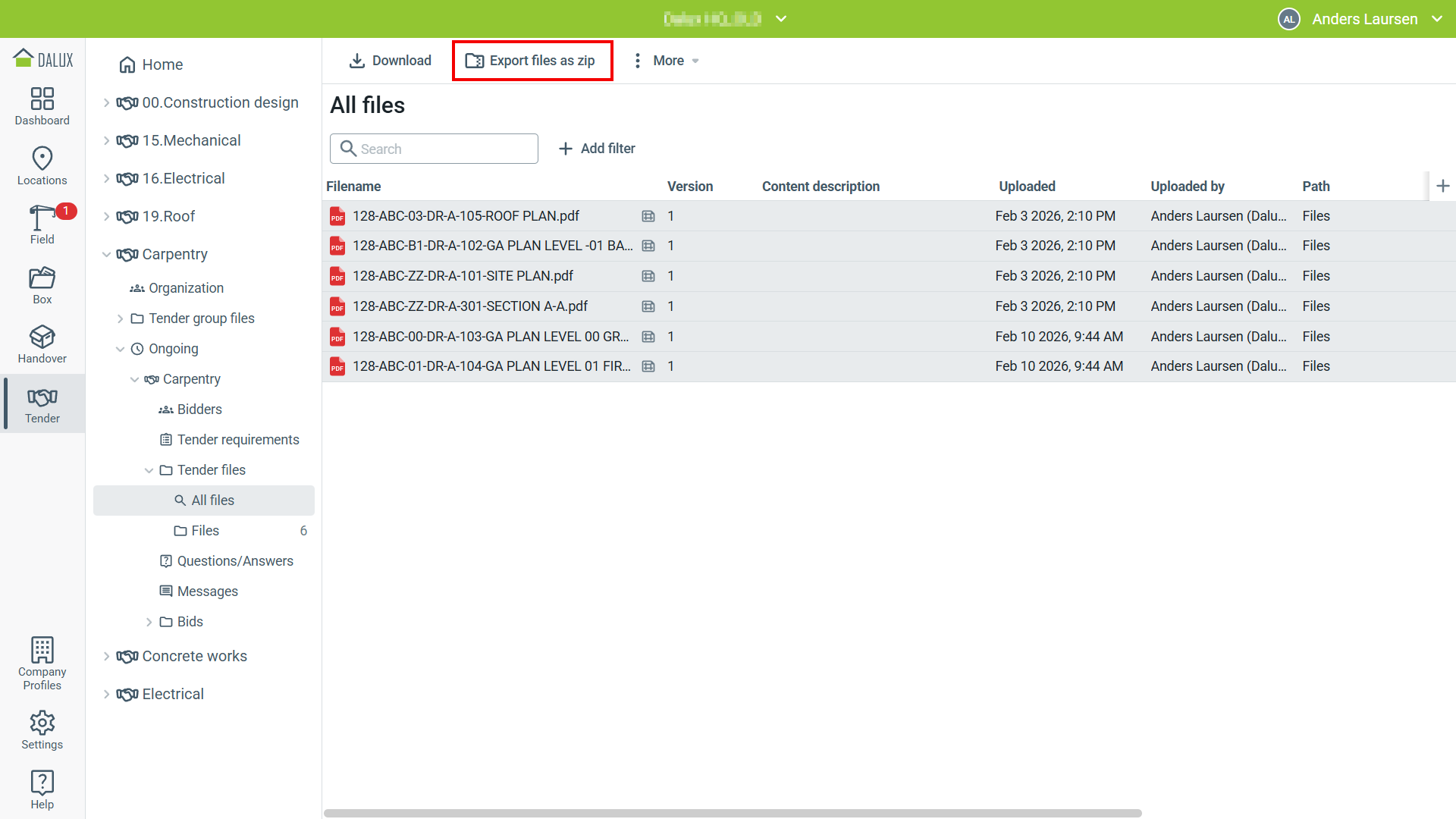Sort by the Path column header

pyautogui.click(x=1316, y=187)
